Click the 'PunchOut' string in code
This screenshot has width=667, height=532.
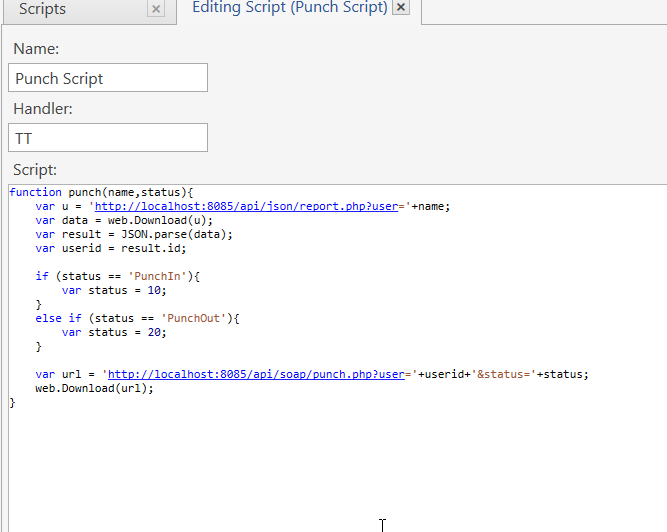tap(189, 318)
